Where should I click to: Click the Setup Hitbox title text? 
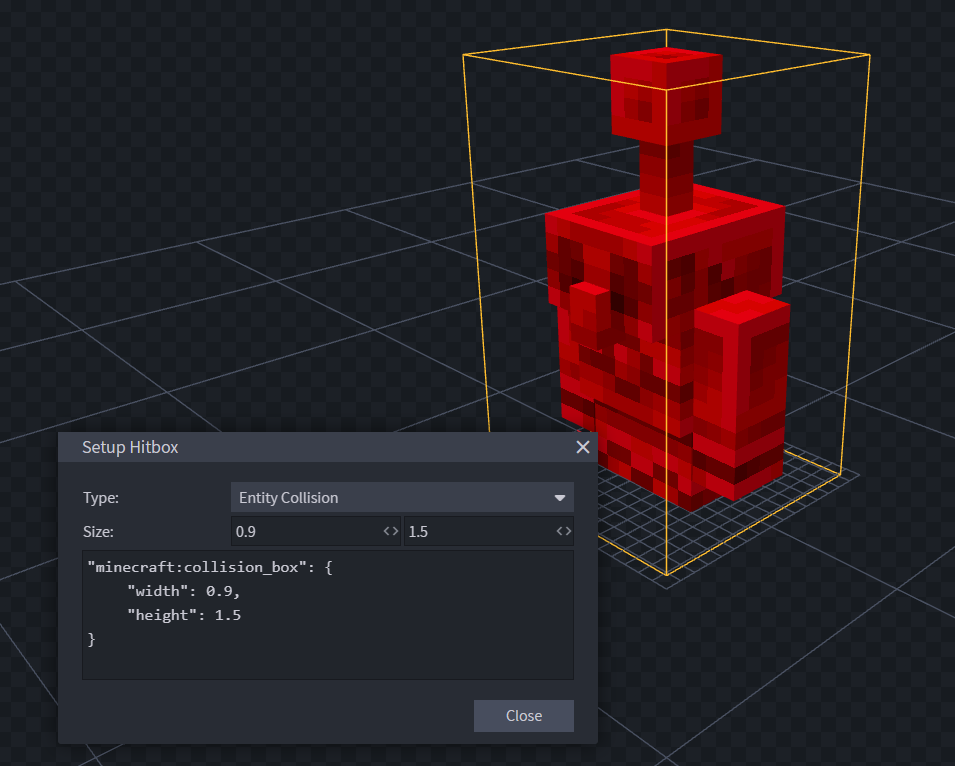coord(130,447)
